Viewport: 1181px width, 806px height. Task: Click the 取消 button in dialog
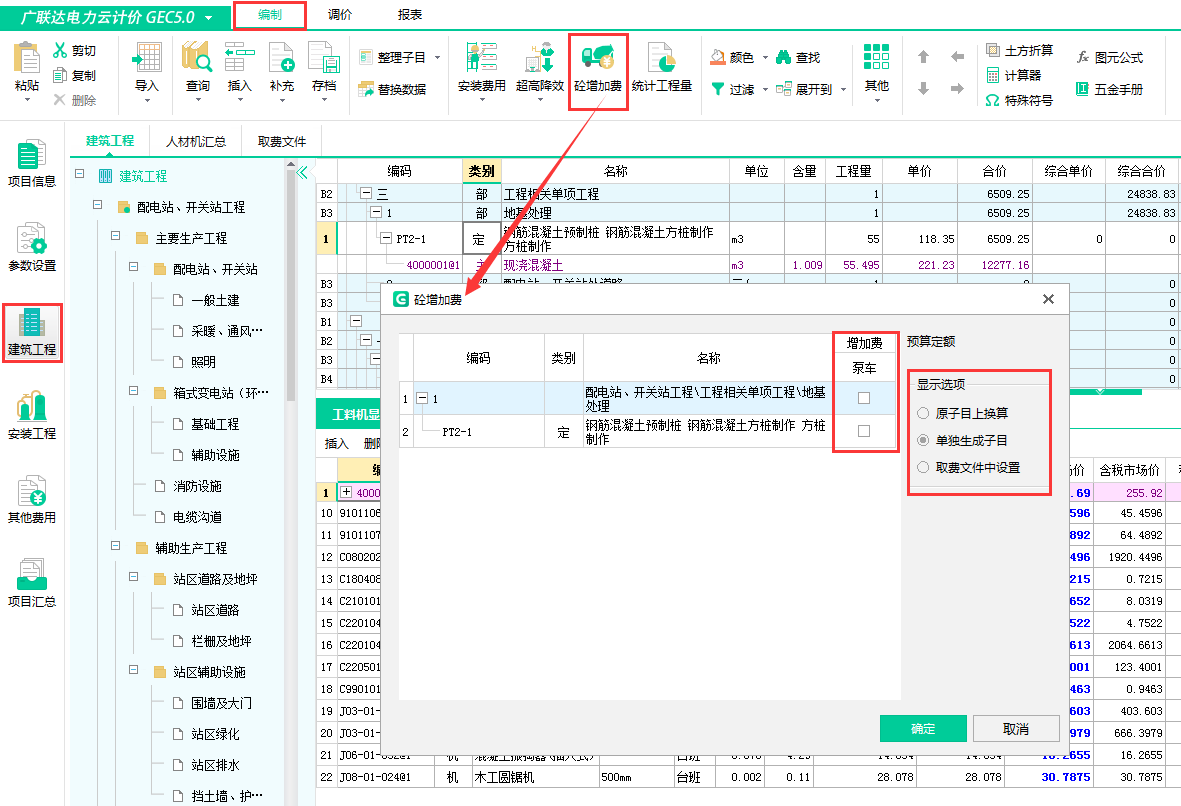pyautogui.click(x=1015, y=728)
